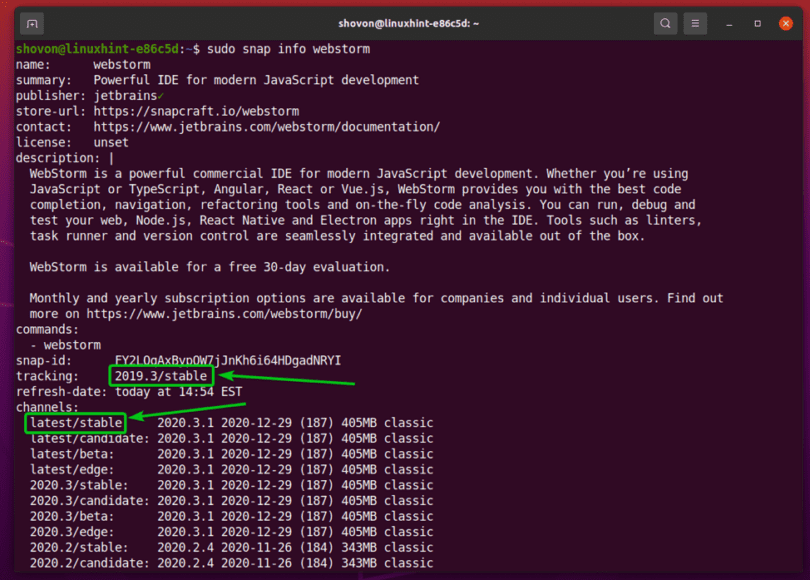Screen dimensions: 810x580
Task: Click the new tab icon at top-left
Action: 30,22
